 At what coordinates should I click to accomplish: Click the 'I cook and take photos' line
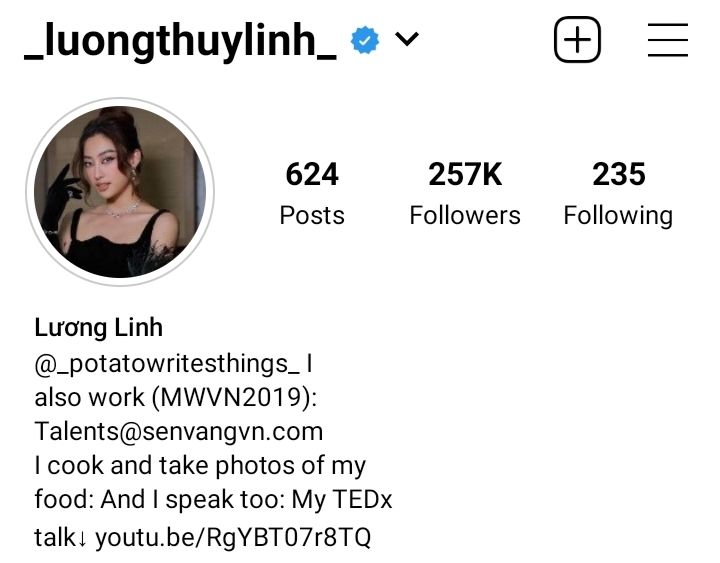tap(200, 466)
